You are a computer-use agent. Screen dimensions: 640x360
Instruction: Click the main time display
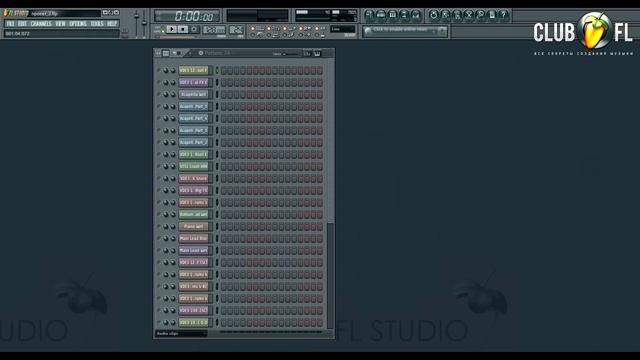coord(188,16)
